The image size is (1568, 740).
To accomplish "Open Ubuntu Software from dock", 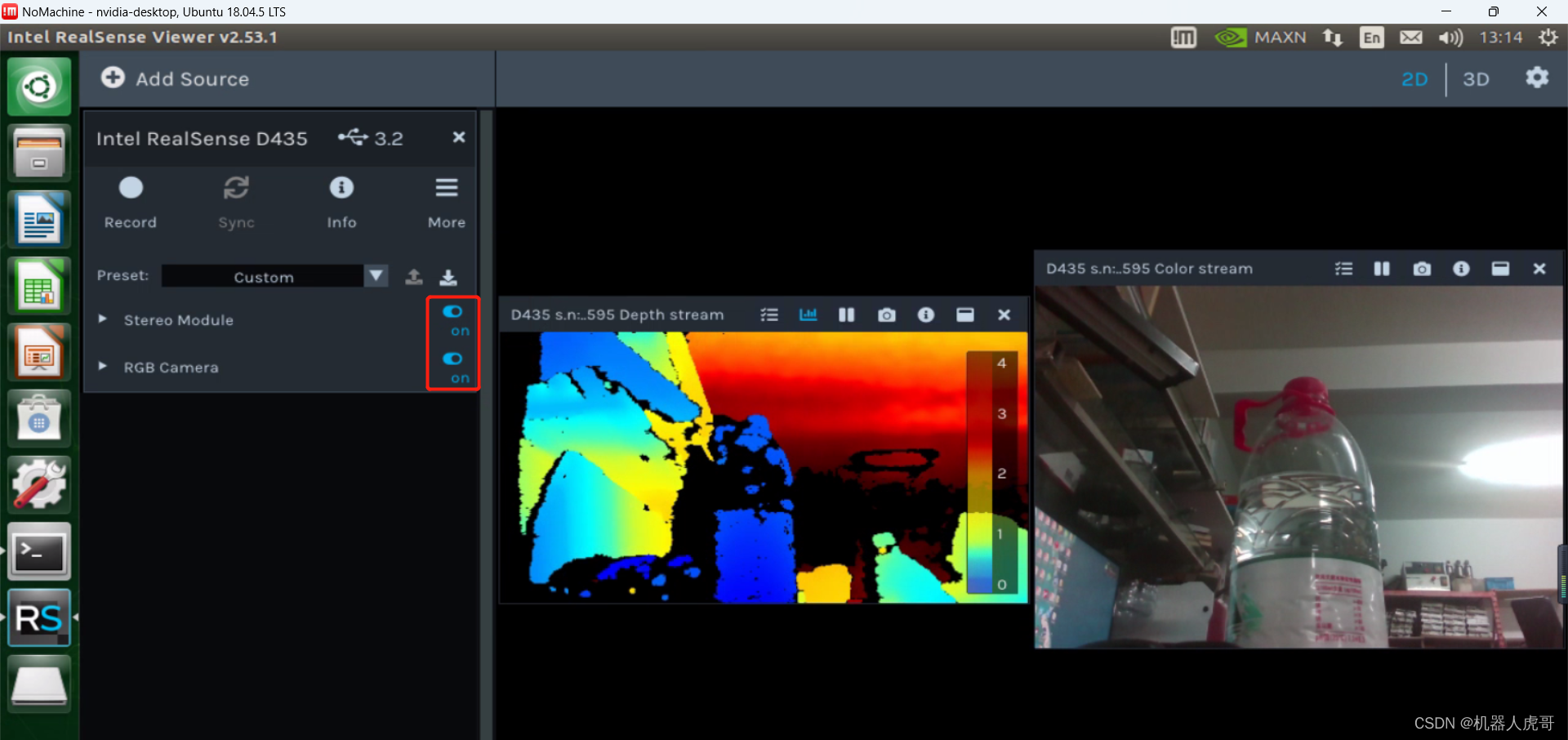I will 39,418.
